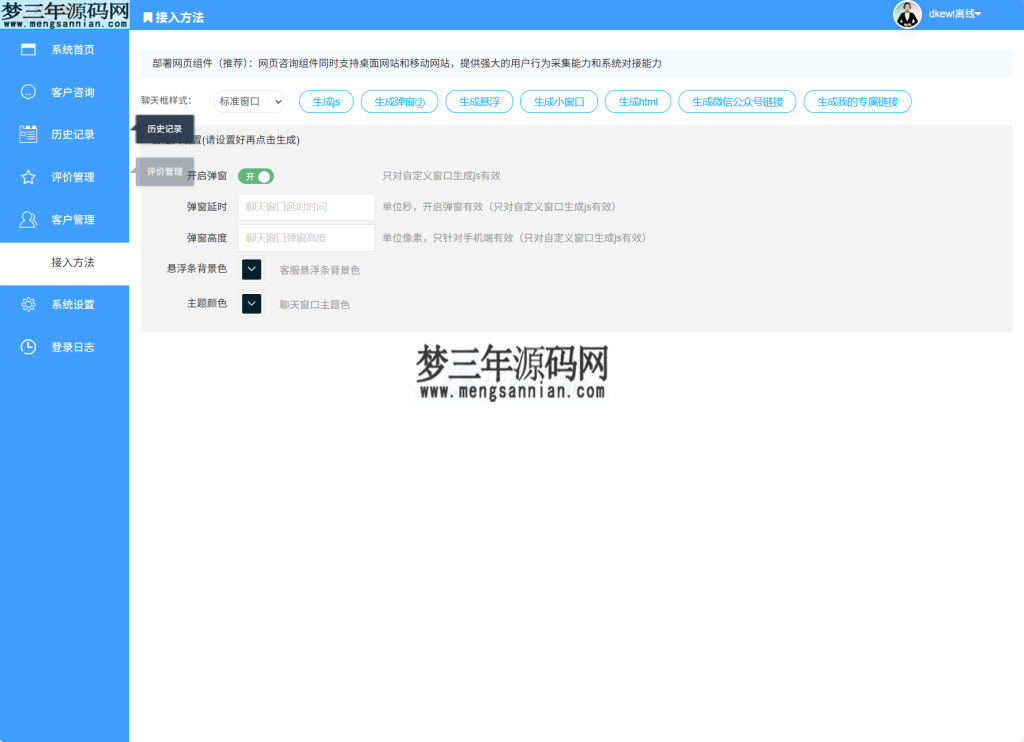This screenshot has width=1024, height=742.
Task: Select 接入方法 in the sidebar menu
Action: (73, 263)
